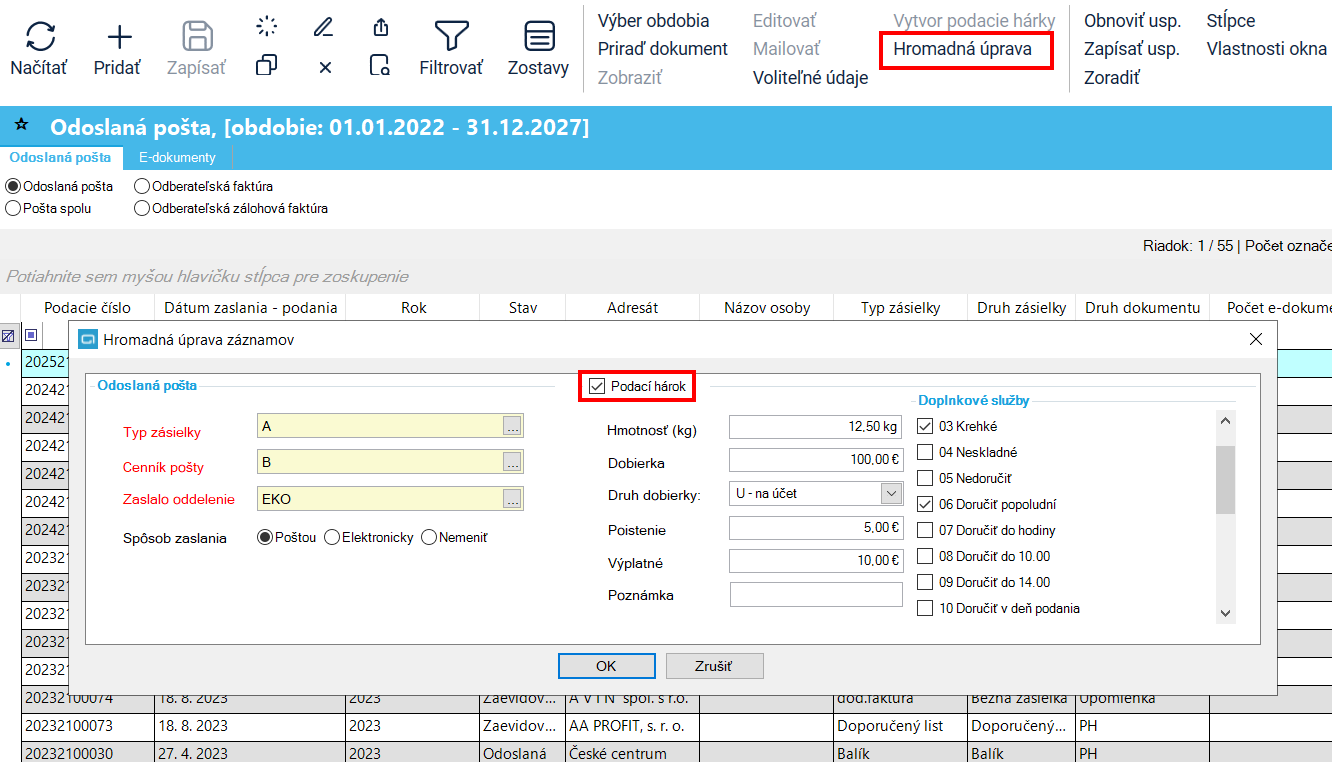The image size is (1332, 762).
Task: Confirm the dialog with OK
Action: pyautogui.click(x=606, y=666)
